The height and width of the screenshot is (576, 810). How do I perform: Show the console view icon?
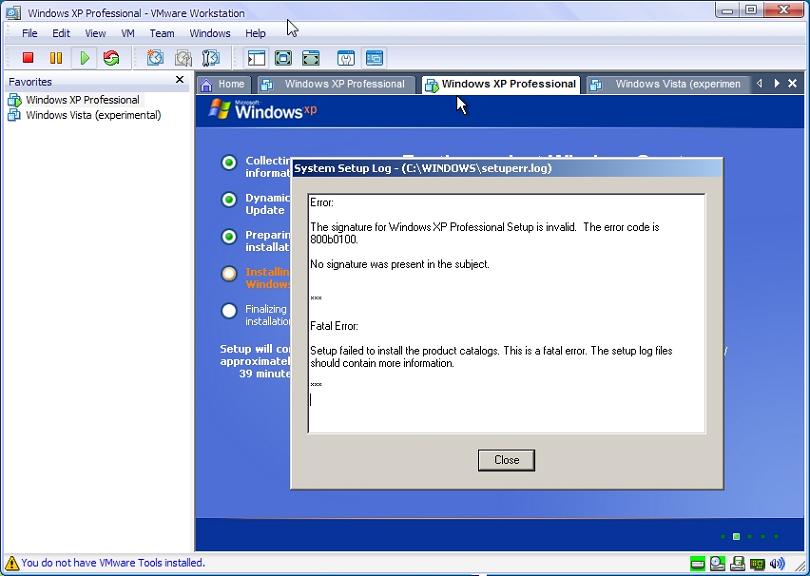tap(374, 58)
